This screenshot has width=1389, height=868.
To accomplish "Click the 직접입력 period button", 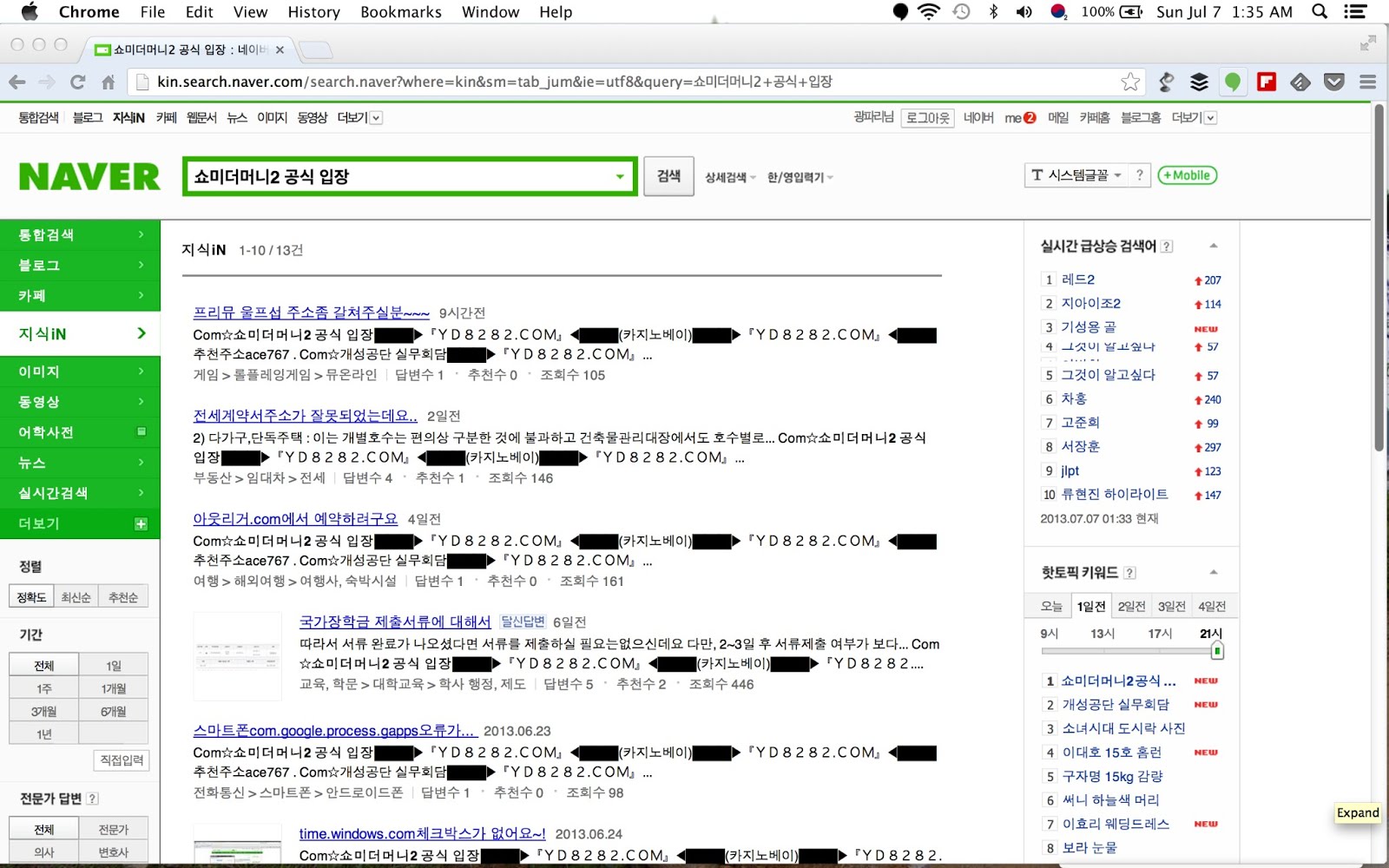I will point(122,760).
